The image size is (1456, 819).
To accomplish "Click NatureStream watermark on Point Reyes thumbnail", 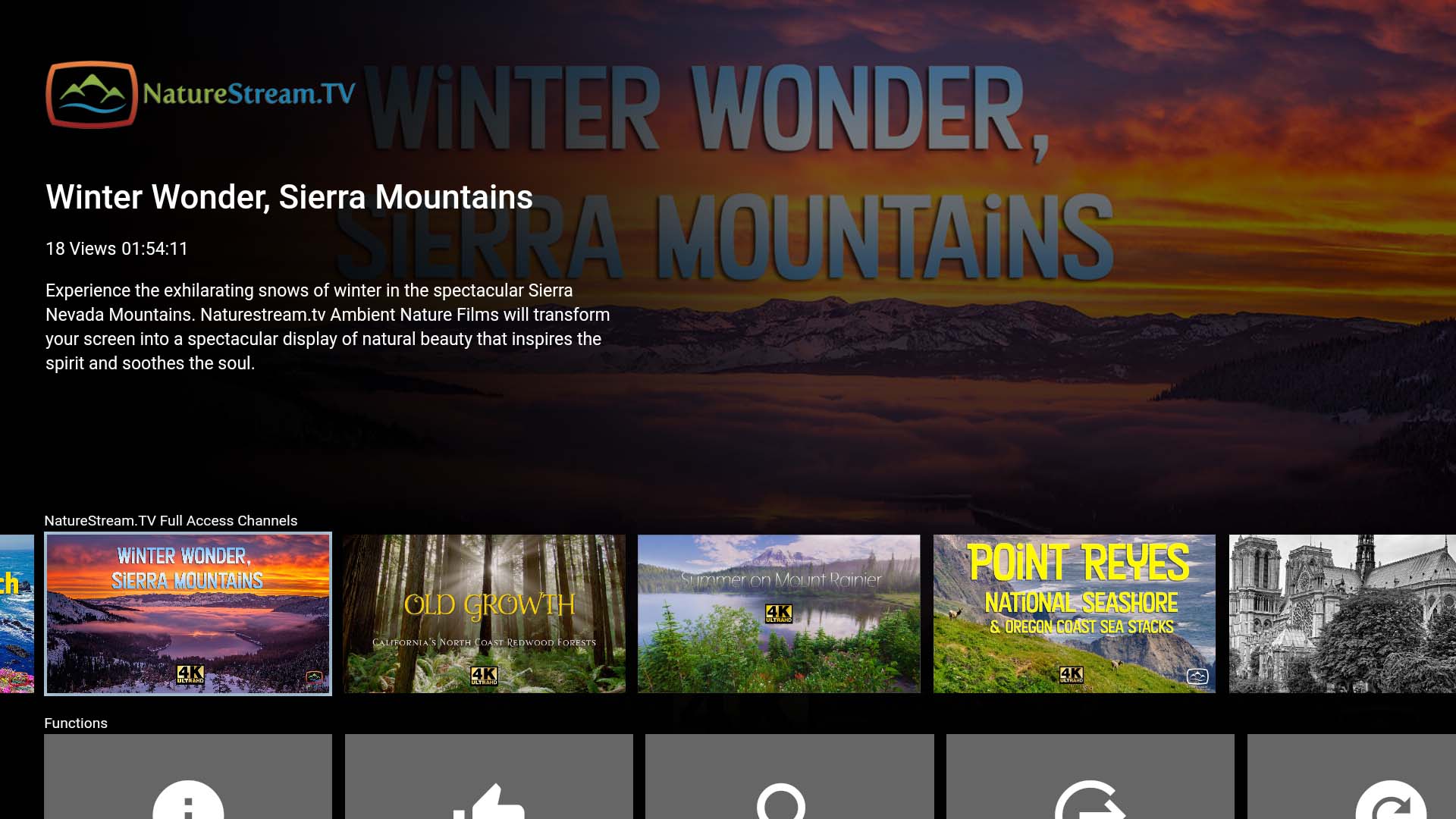I will pyautogui.click(x=1197, y=676).
